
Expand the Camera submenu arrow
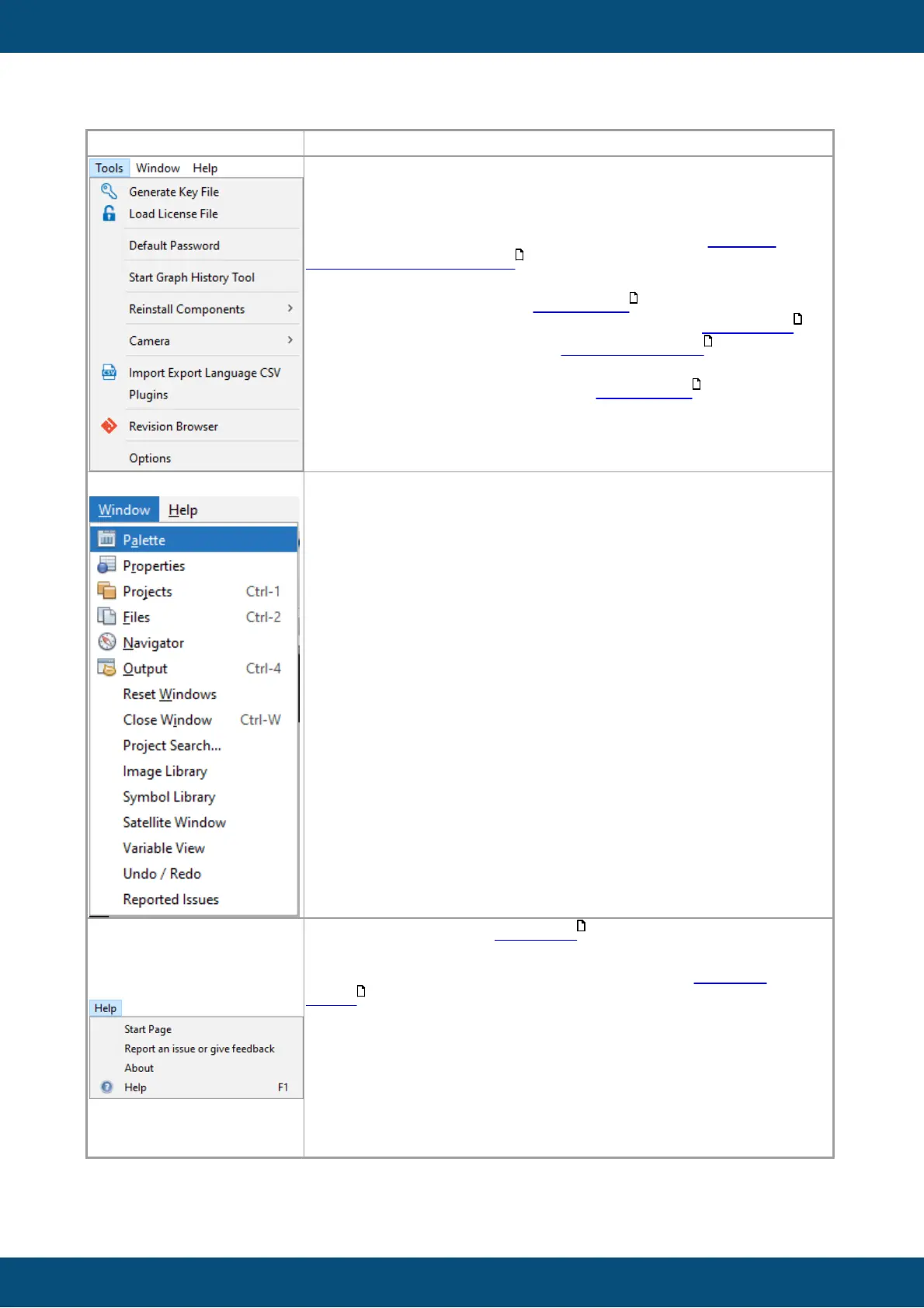(x=290, y=340)
